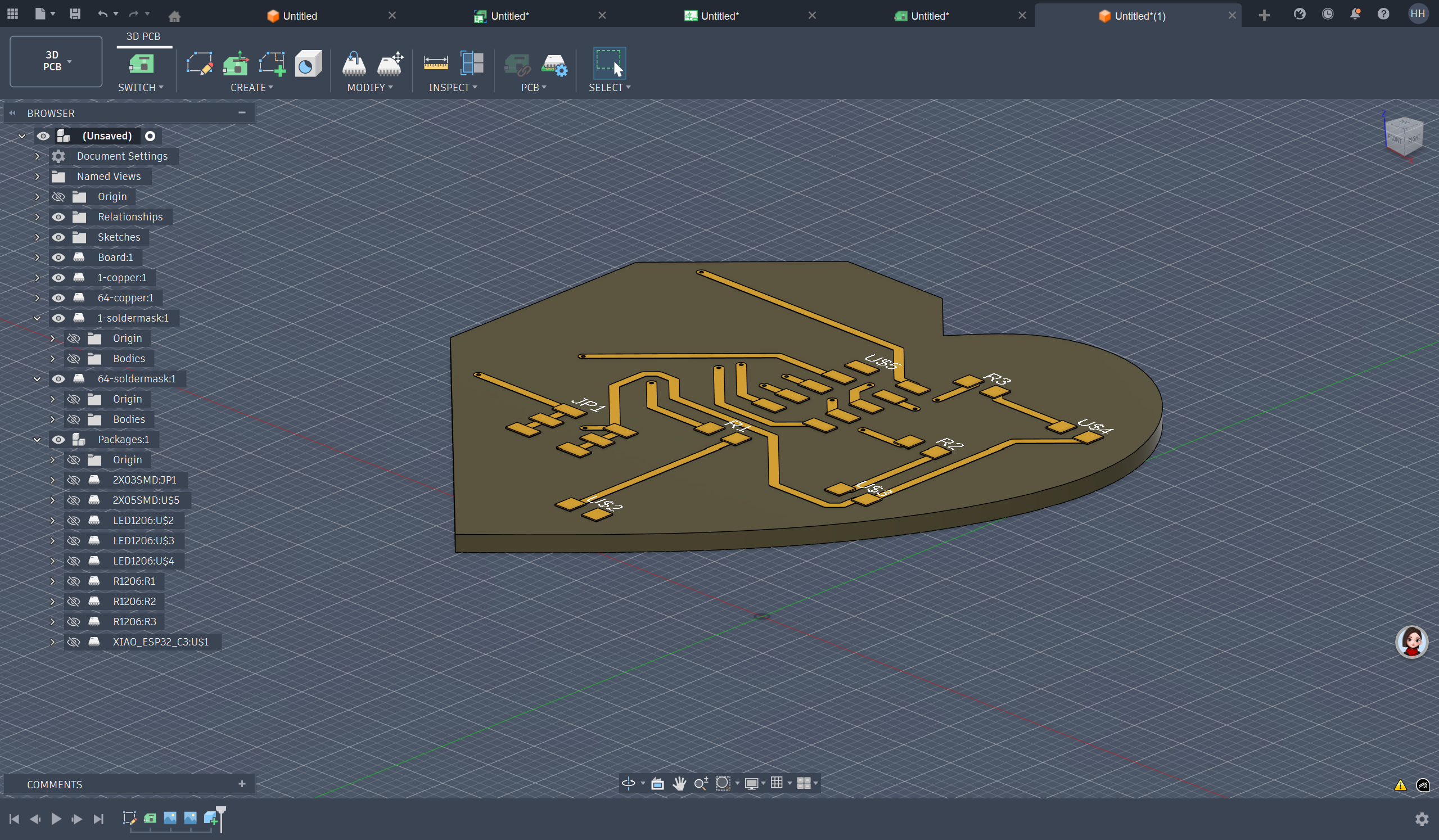Click the Push to 2D PCB icon
The height and width of the screenshot is (840, 1439).
click(x=517, y=65)
